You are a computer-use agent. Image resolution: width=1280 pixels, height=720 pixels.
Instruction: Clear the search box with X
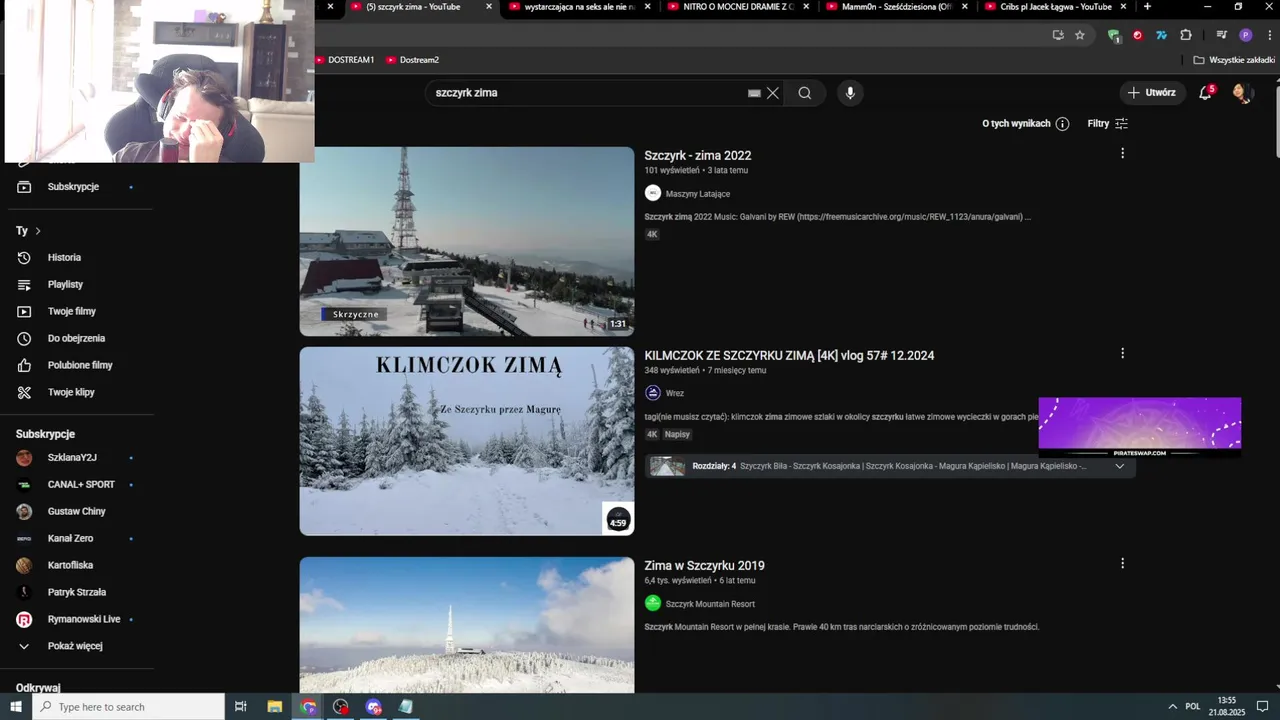[773, 93]
